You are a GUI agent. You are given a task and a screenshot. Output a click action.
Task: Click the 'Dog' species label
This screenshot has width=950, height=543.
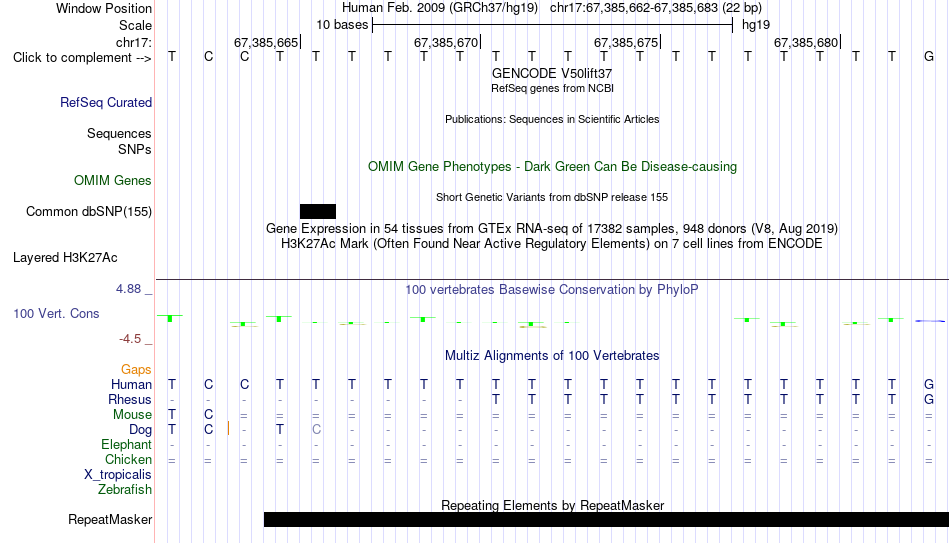click(x=141, y=430)
